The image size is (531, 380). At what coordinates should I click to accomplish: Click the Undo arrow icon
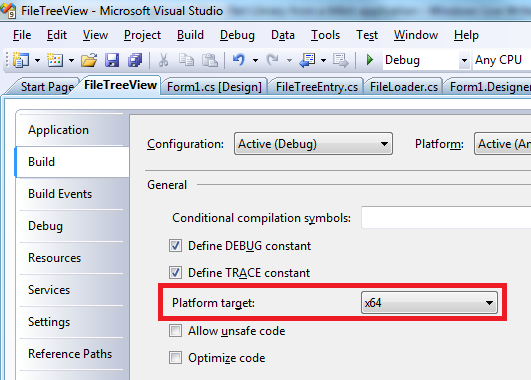[239, 60]
